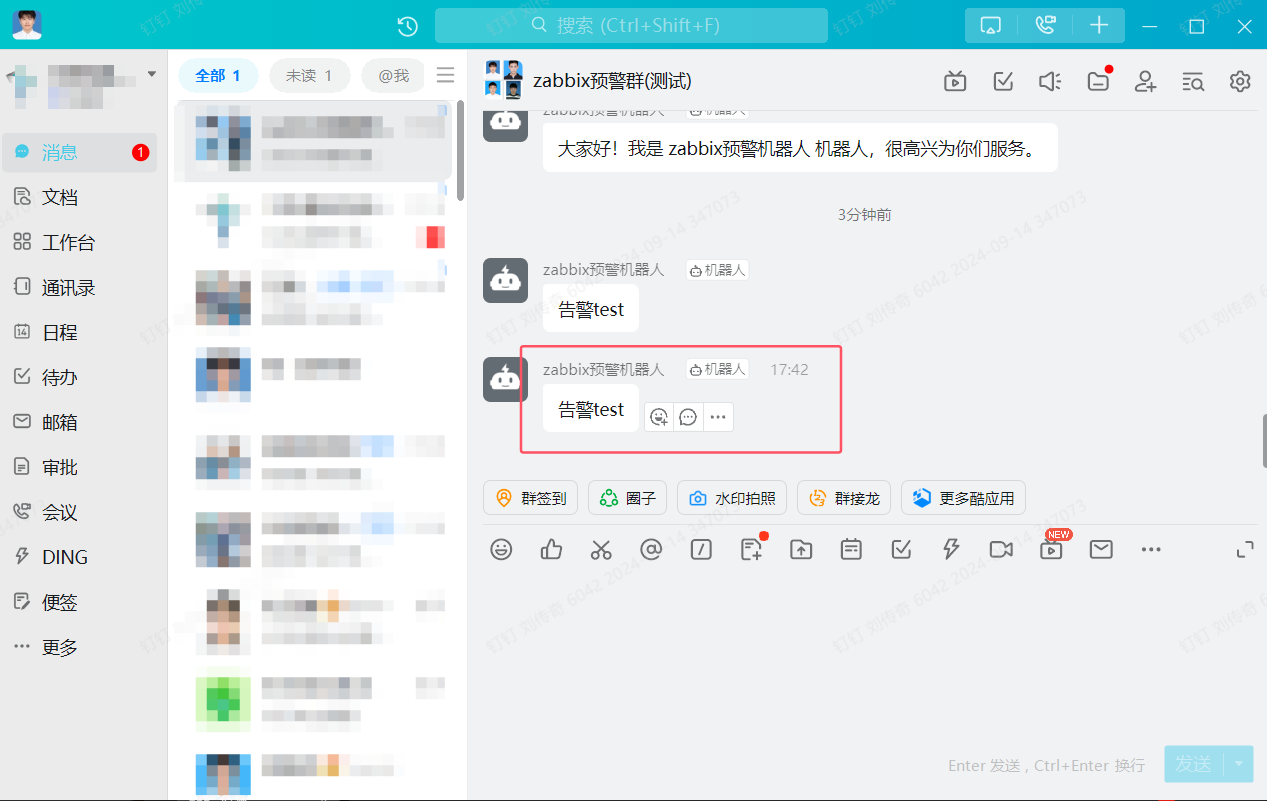Reply to the 17:42 告警test message
The height and width of the screenshot is (801, 1267).
tap(688, 417)
